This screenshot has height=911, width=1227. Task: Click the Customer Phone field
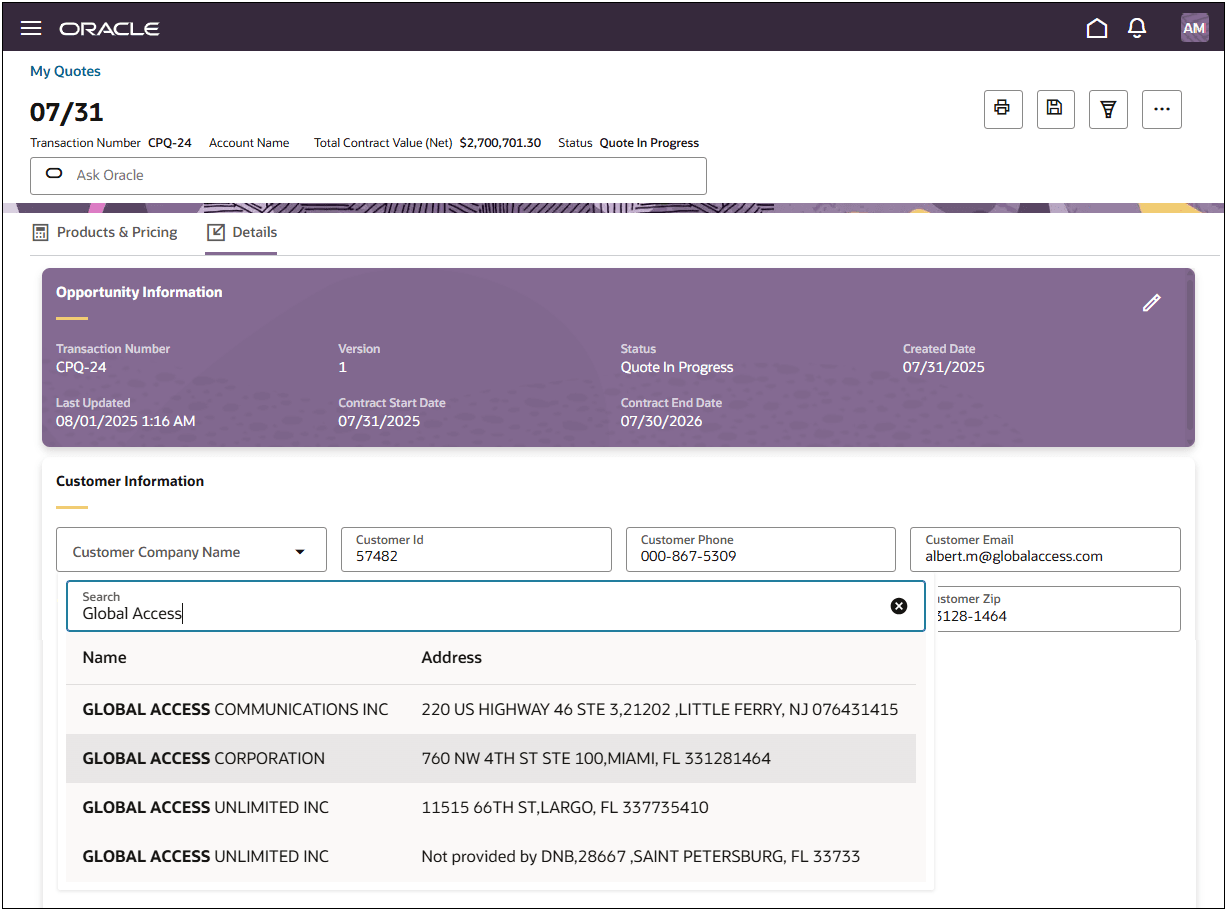coord(760,550)
